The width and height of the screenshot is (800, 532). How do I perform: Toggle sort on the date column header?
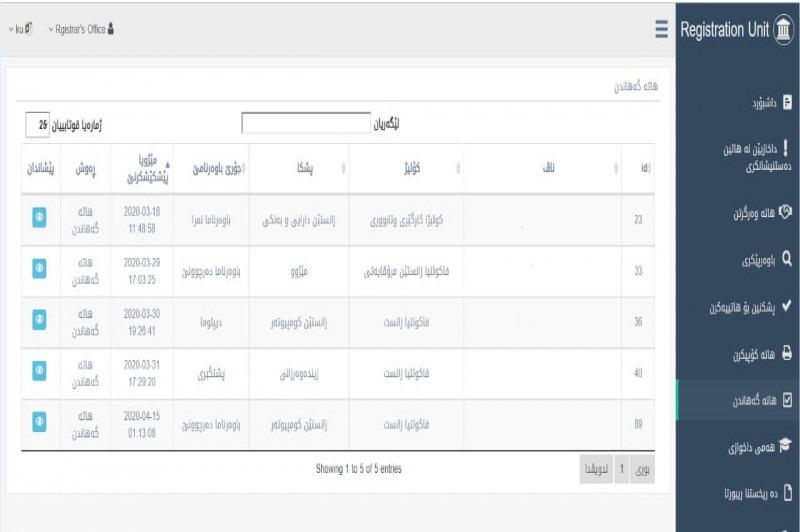(x=145, y=168)
